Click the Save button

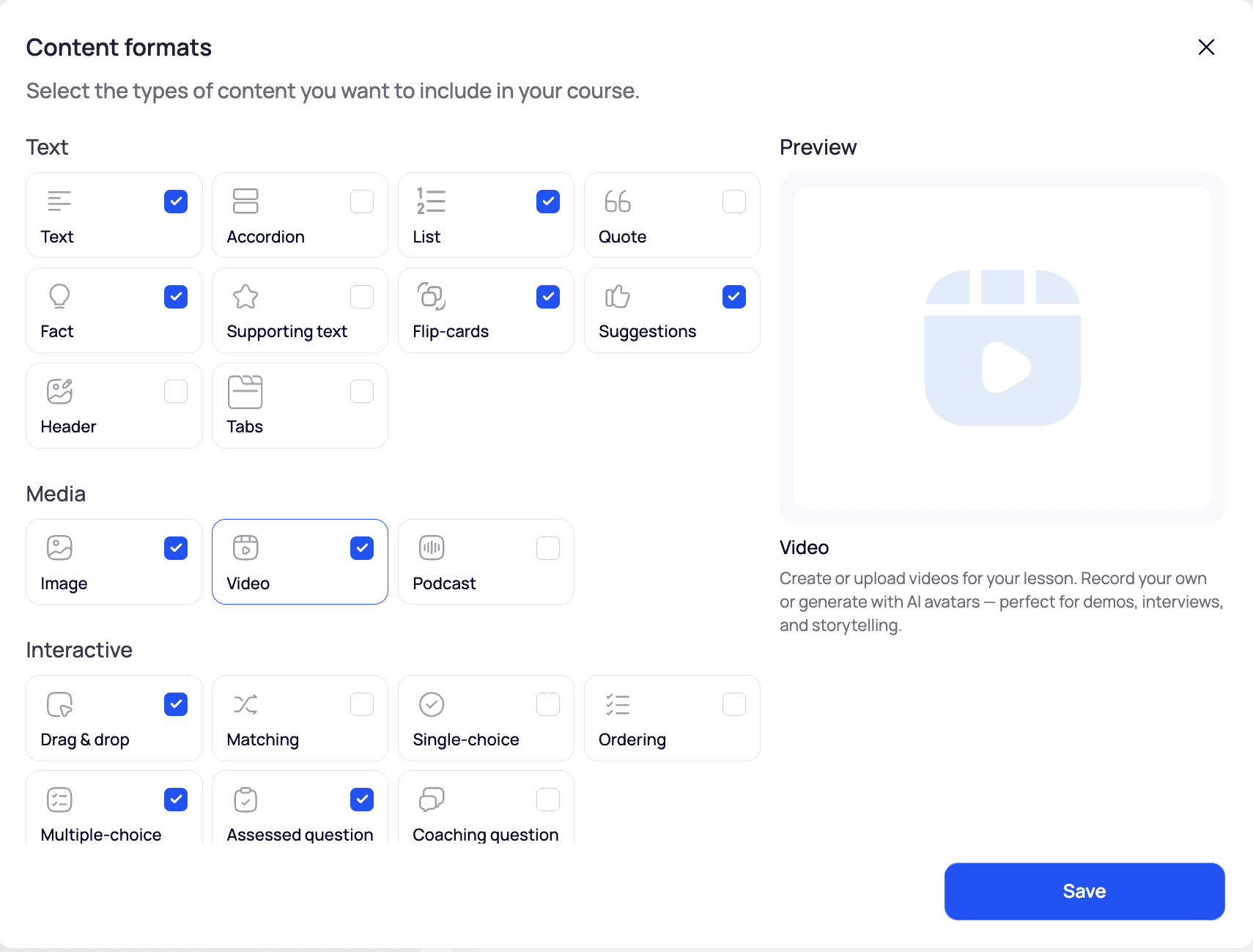tap(1084, 890)
